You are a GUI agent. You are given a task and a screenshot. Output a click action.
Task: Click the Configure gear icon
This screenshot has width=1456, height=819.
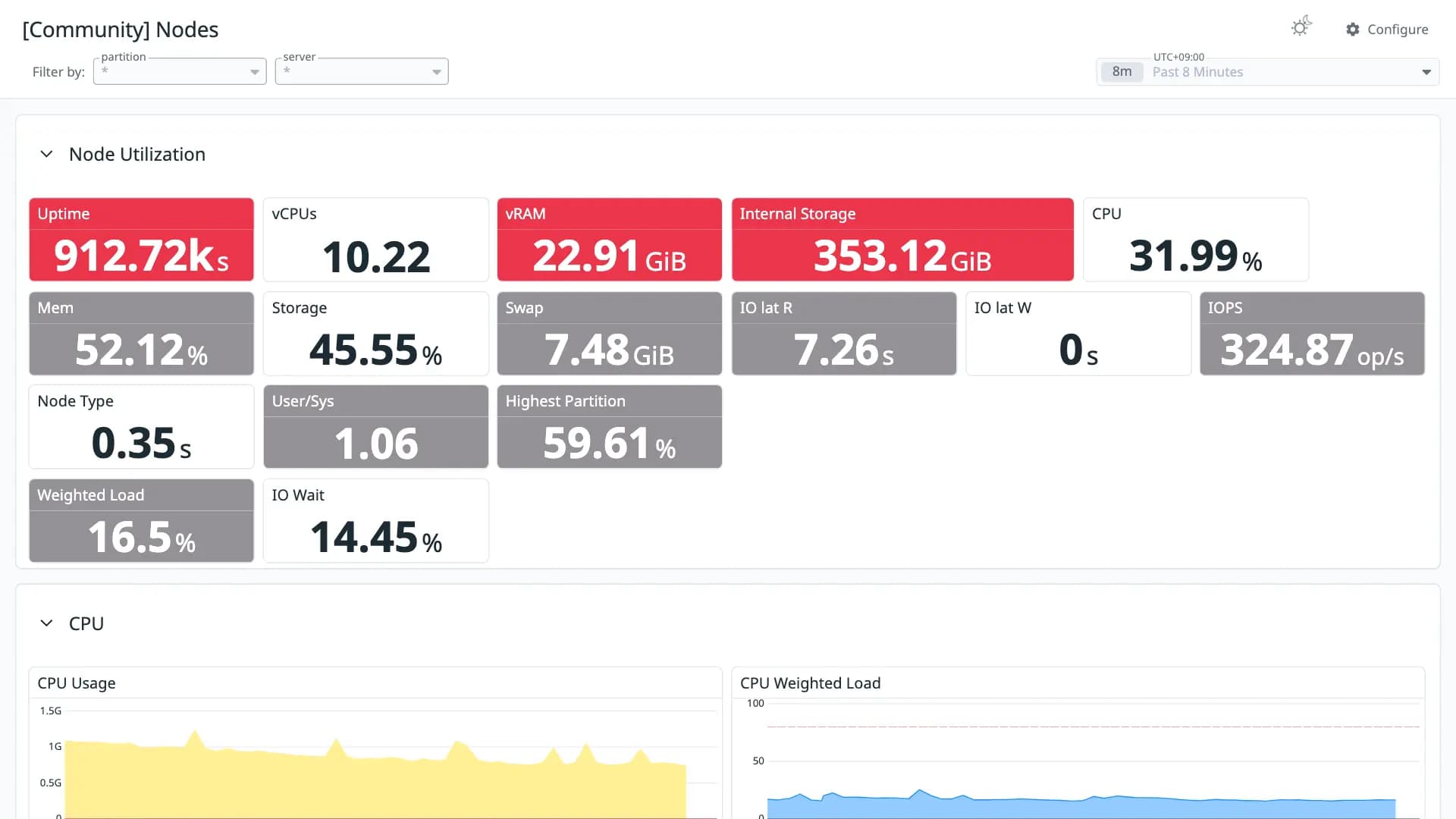point(1353,29)
